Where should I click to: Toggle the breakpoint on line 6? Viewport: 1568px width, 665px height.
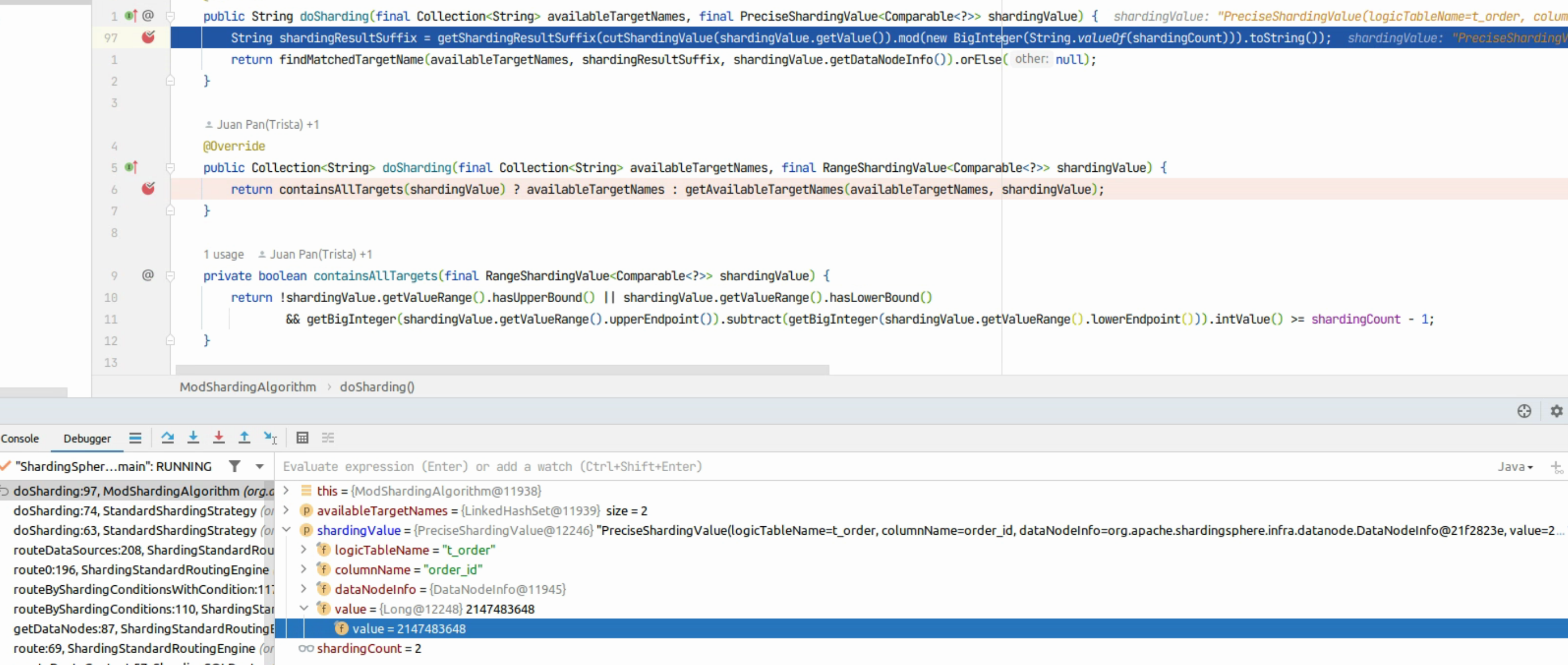tap(148, 189)
